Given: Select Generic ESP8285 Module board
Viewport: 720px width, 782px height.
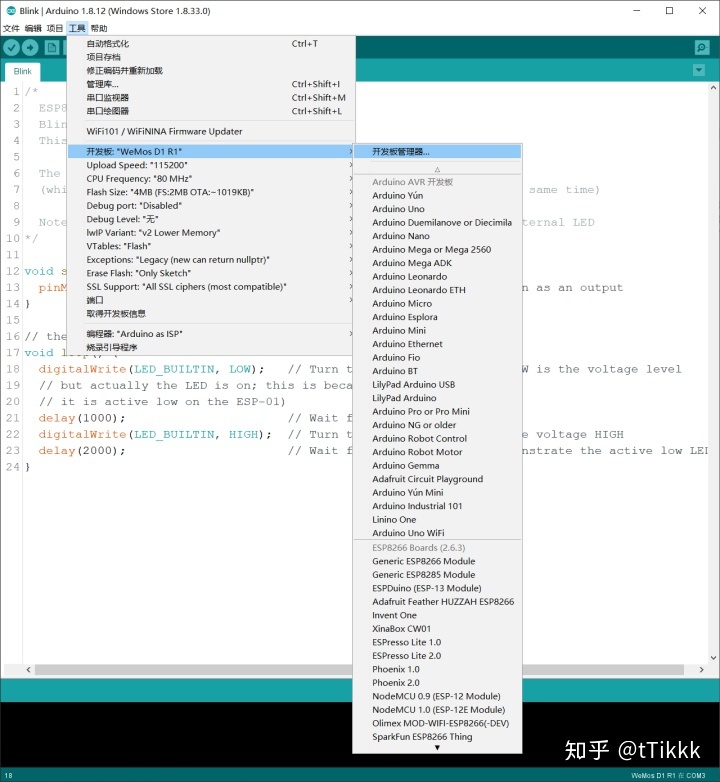Looking at the screenshot, I should click(437, 575).
